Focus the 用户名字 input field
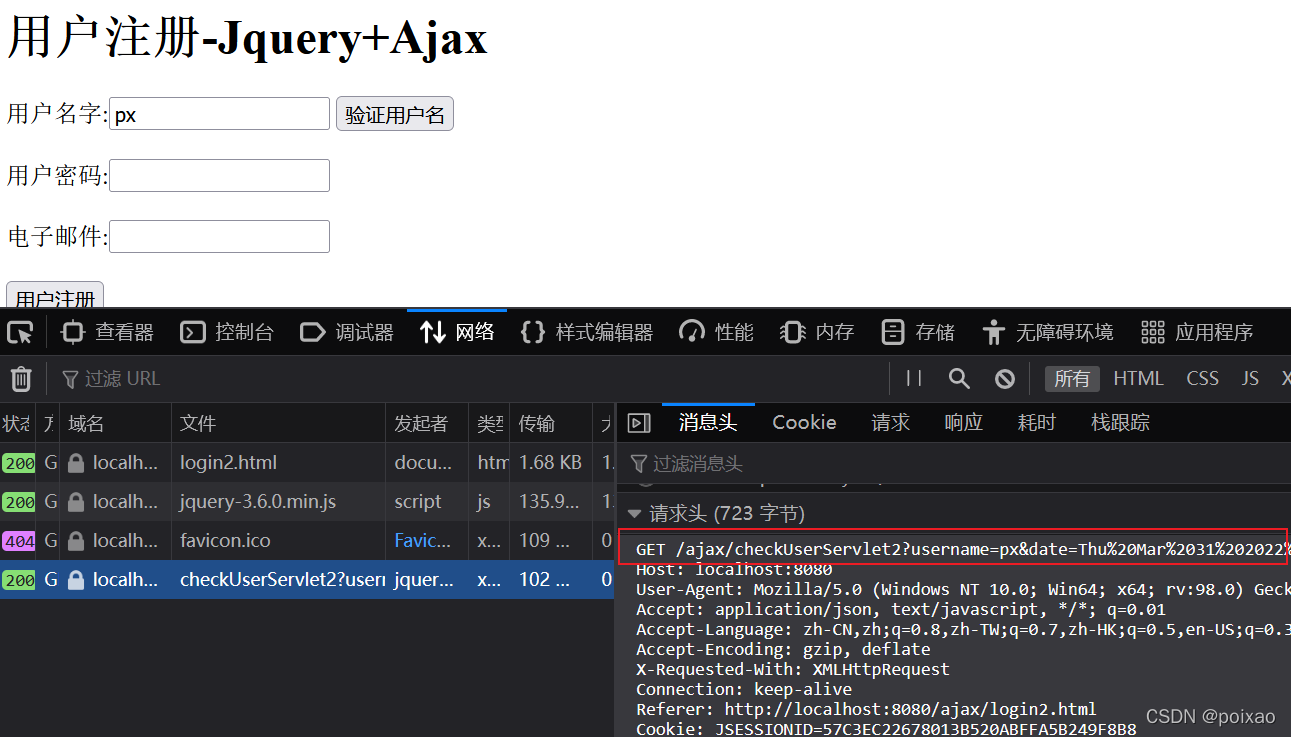 219,114
